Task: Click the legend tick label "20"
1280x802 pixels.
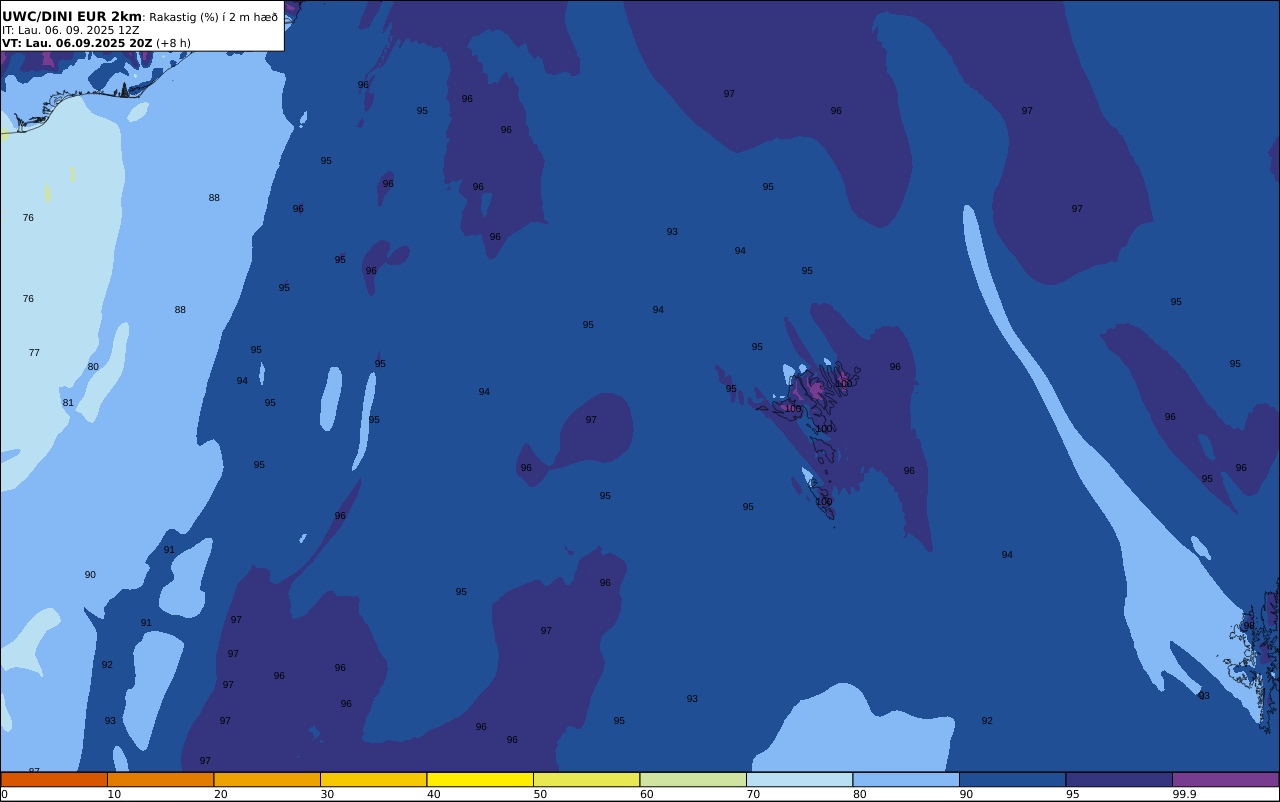Action: click(220, 794)
